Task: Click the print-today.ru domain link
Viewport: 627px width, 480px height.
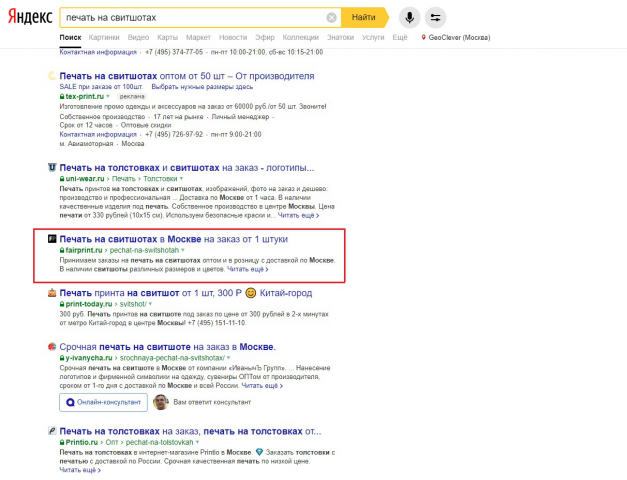Action: 89,304
